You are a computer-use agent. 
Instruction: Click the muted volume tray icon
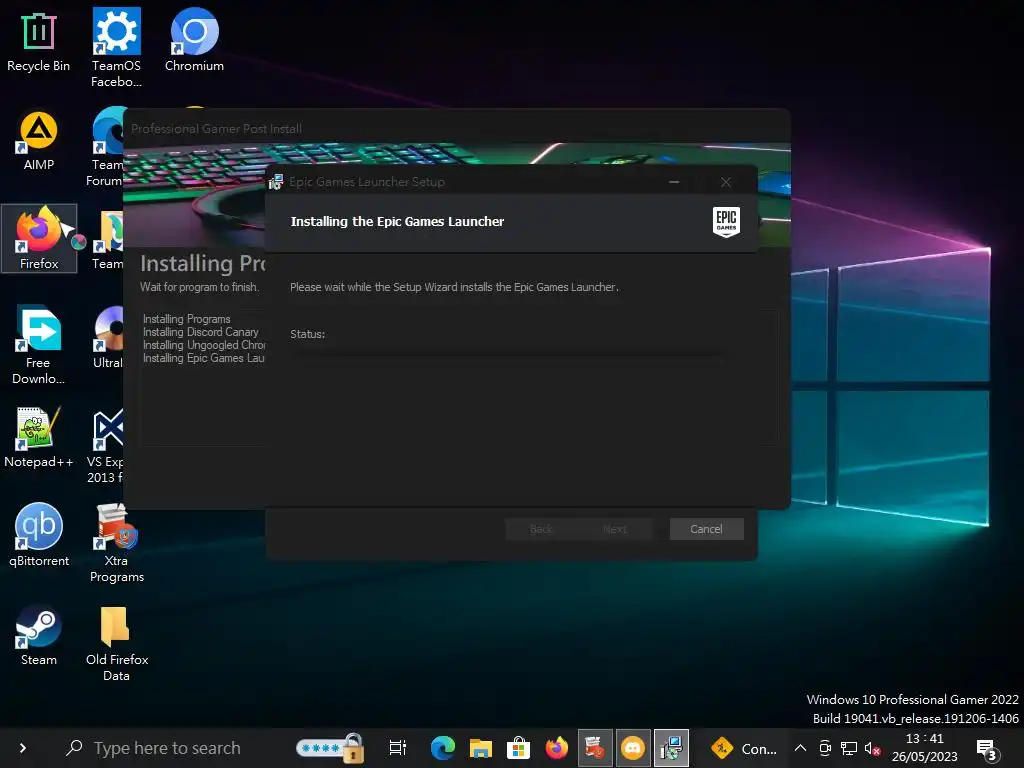coord(872,748)
